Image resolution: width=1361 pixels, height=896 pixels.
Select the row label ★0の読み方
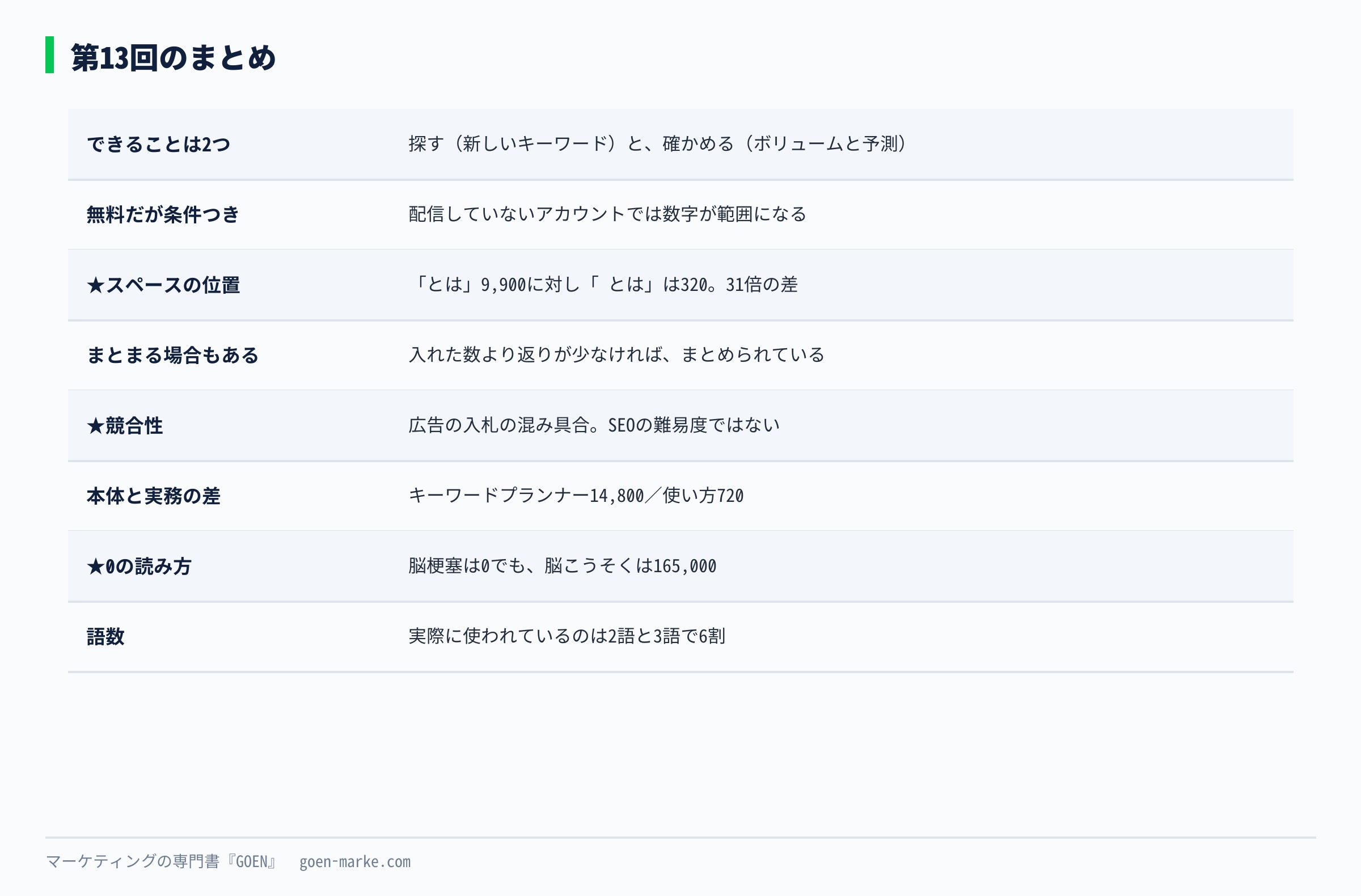pyautogui.click(x=139, y=566)
